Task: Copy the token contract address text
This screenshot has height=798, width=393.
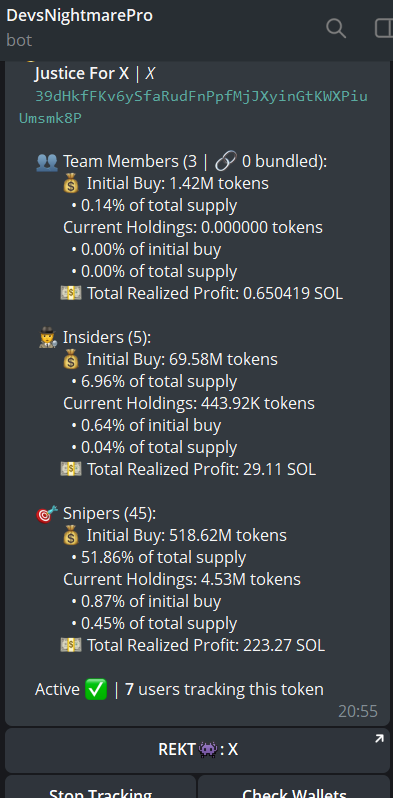Action: coord(193,107)
